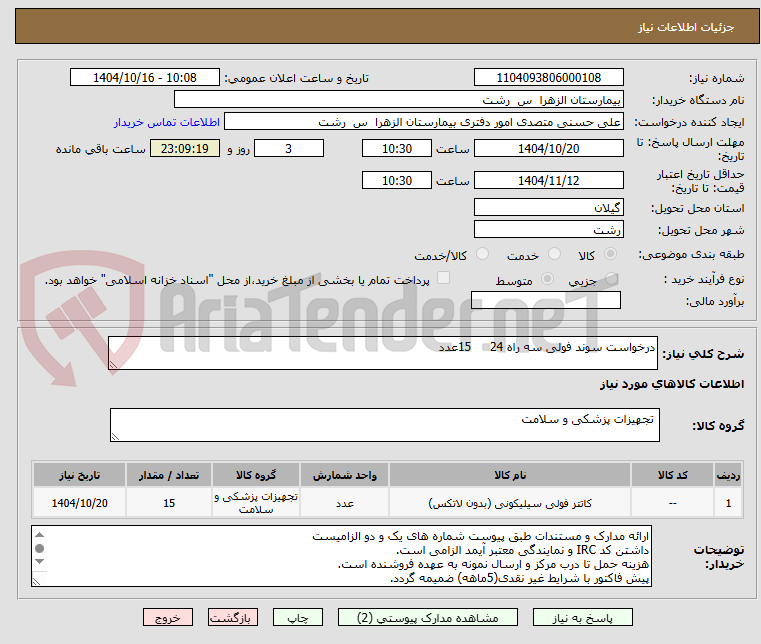Click the 'چاپ' print button
Image resolution: width=761 pixels, height=644 pixels.
(x=298, y=617)
